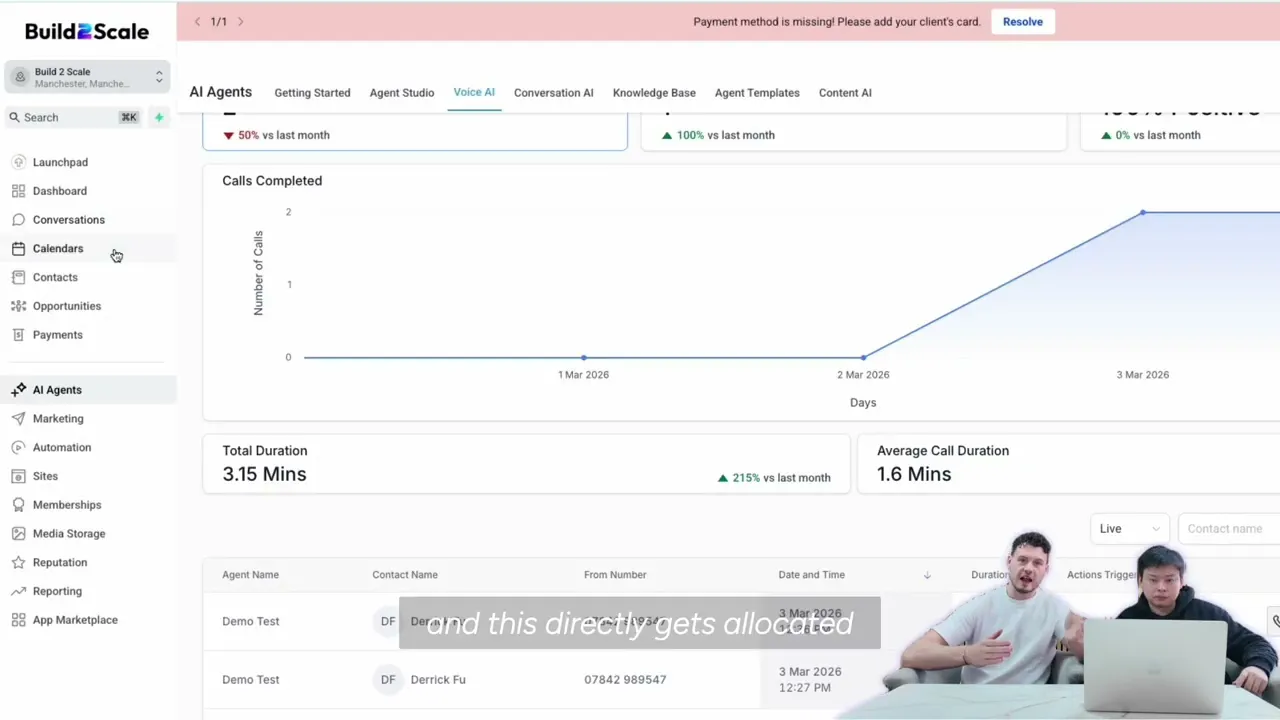Click the App Marketplace icon

click(18, 620)
